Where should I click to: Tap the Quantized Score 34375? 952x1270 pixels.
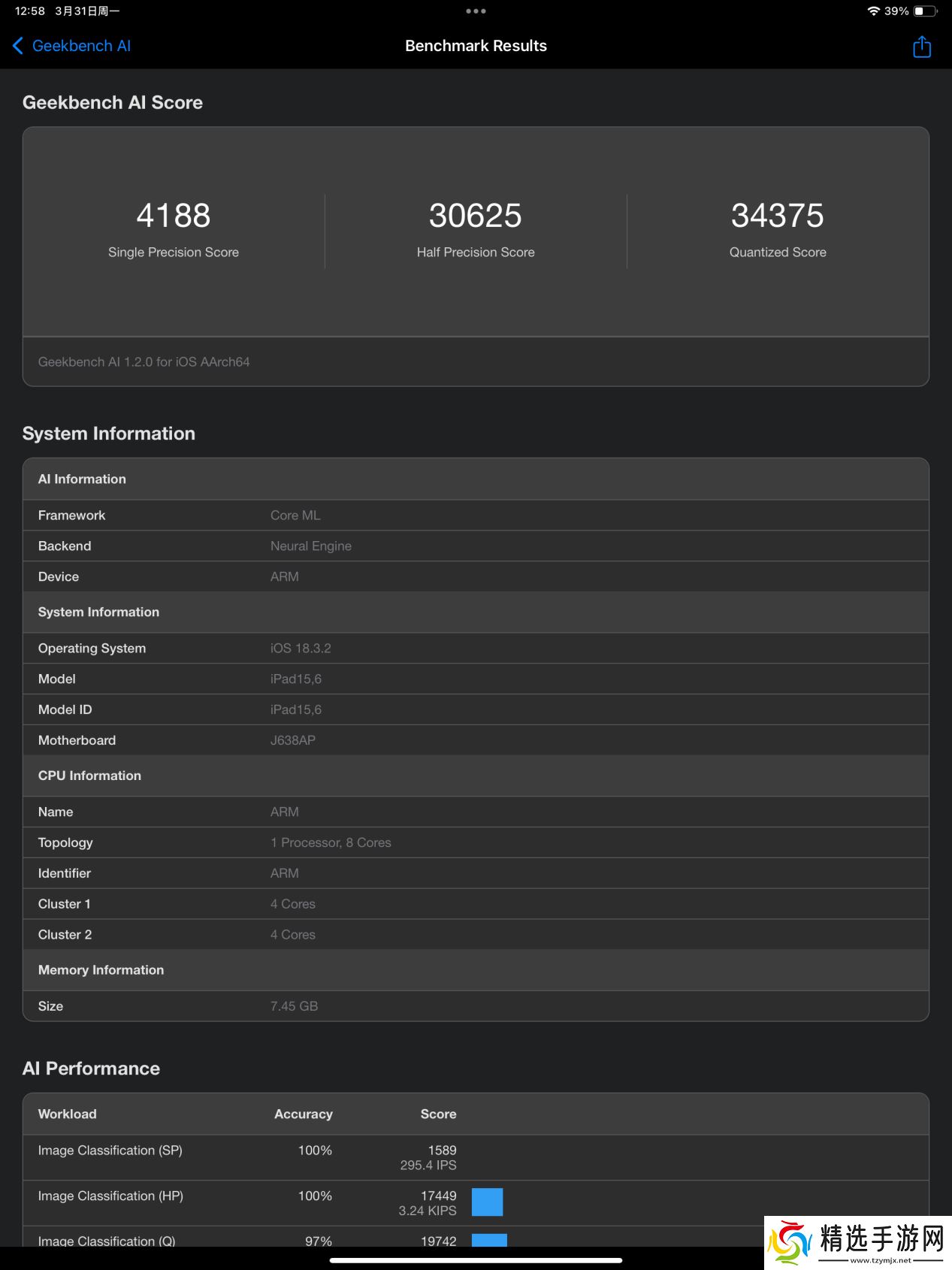click(777, 216)
